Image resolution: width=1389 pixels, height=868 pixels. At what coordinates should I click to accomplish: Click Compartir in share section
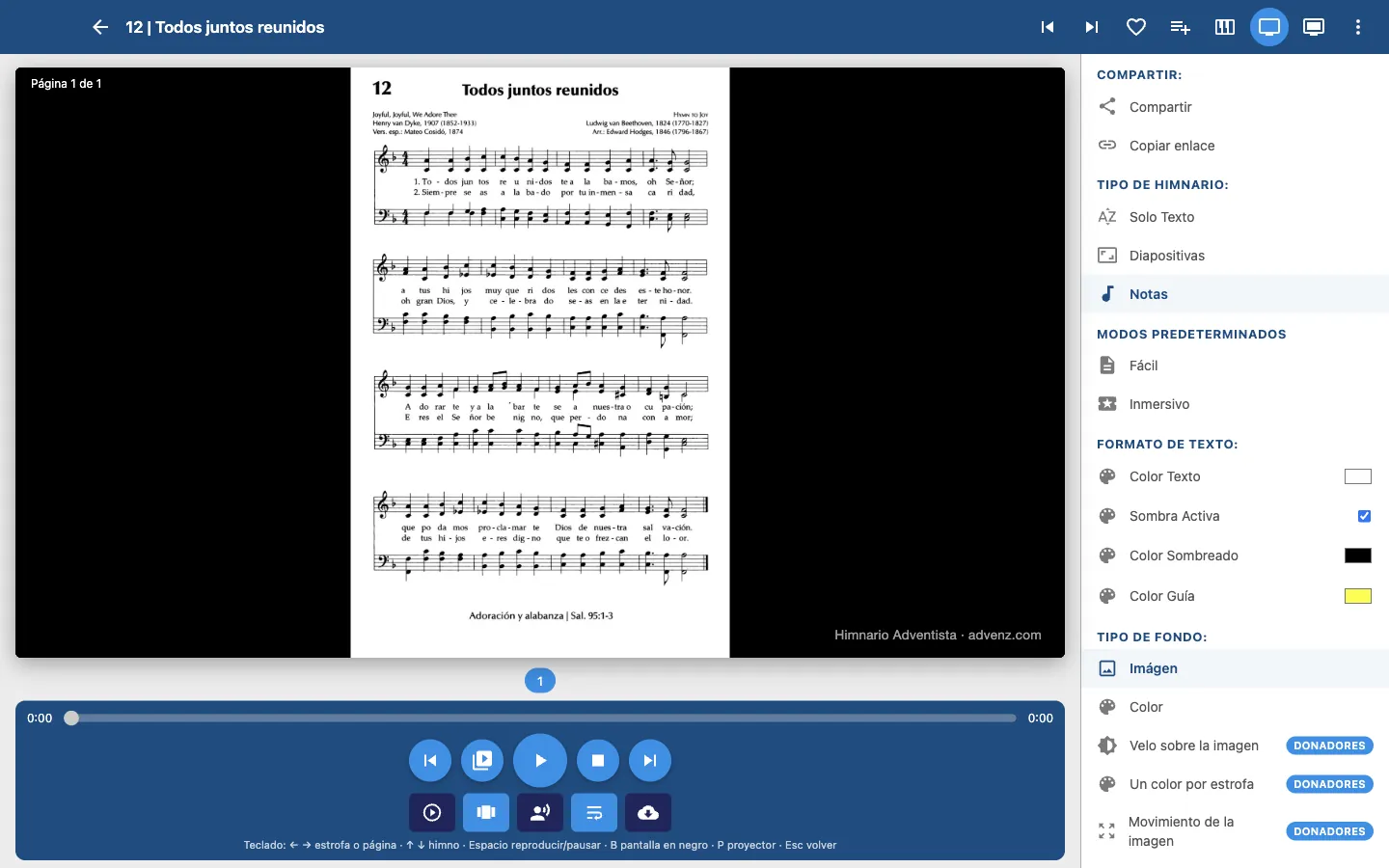pos(1235,107)
